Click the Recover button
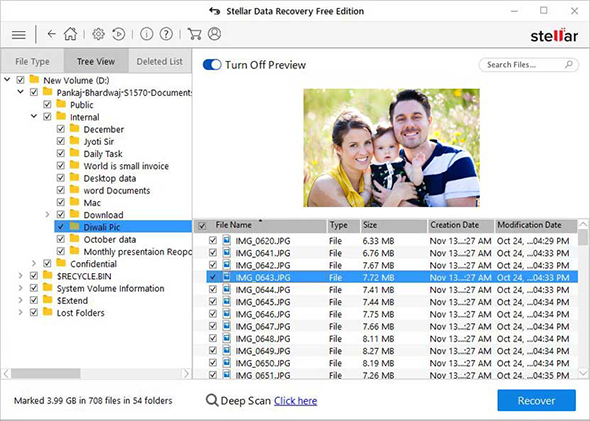The width and height of the screenshot is (590, 421). pyautogui.click(x=536, y=400)
